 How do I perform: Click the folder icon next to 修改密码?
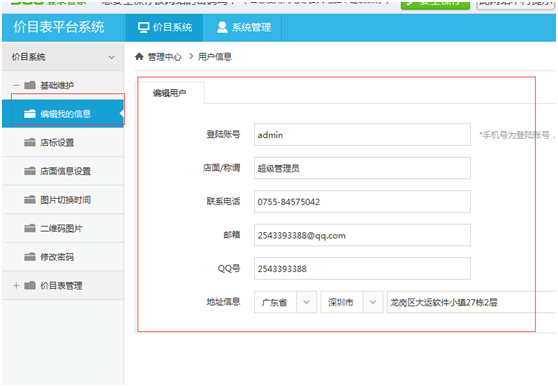(x=30, y=256)
